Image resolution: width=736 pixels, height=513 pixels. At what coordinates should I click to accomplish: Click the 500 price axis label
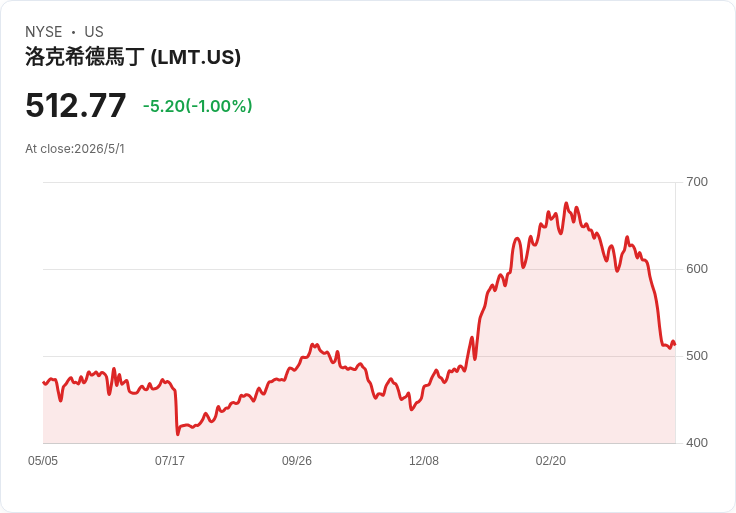[x=697, y=356]
